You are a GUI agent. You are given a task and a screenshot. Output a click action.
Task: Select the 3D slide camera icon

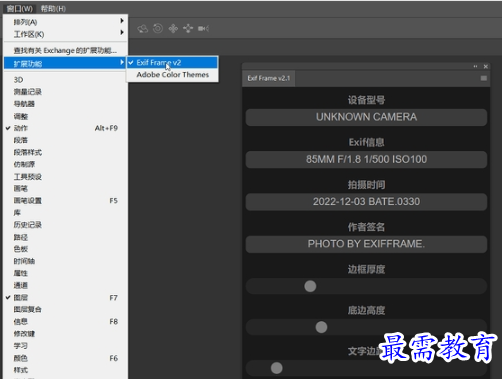point(188,29)
